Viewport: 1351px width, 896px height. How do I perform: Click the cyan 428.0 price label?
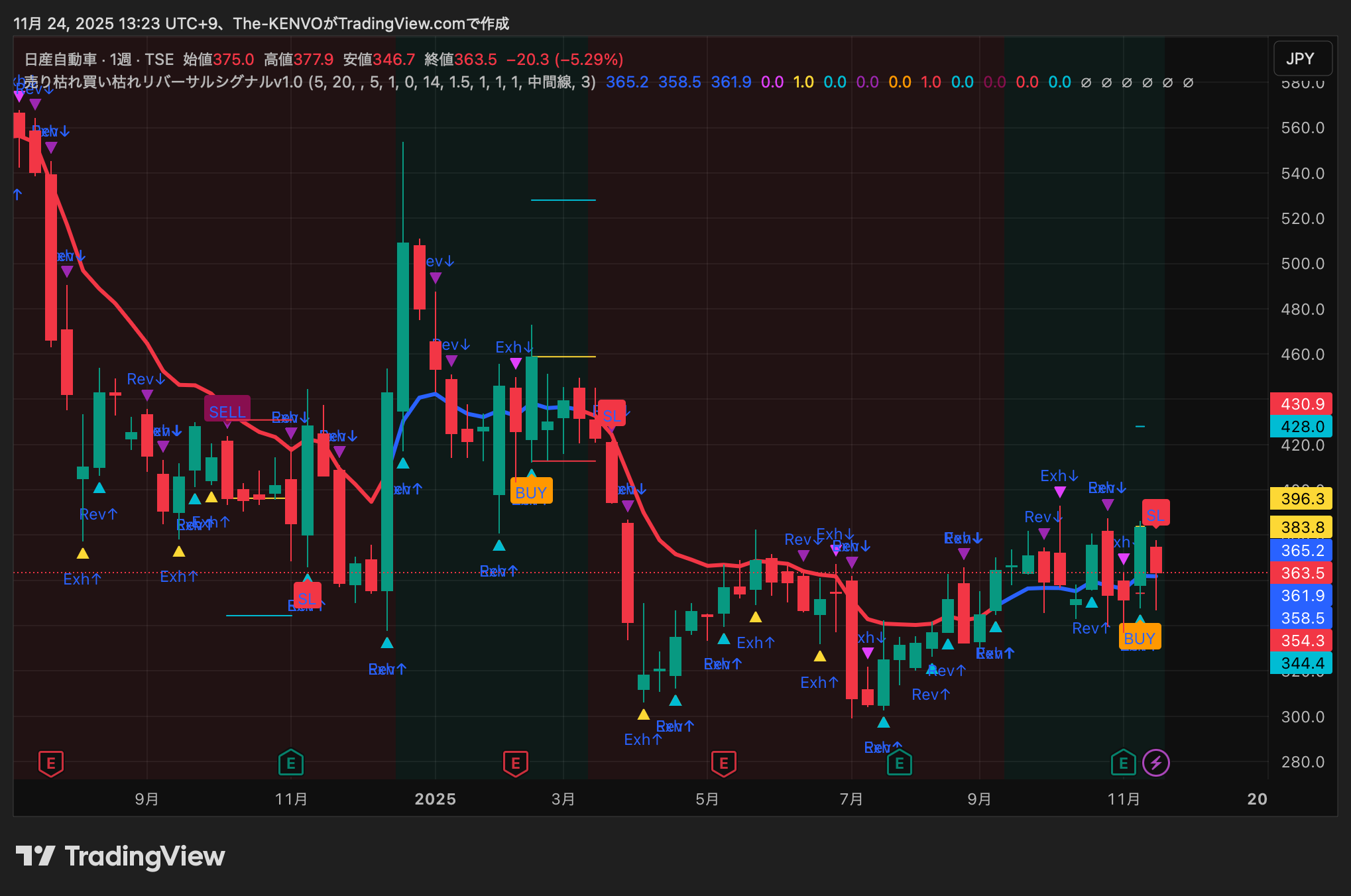(x=1301, y=426)
